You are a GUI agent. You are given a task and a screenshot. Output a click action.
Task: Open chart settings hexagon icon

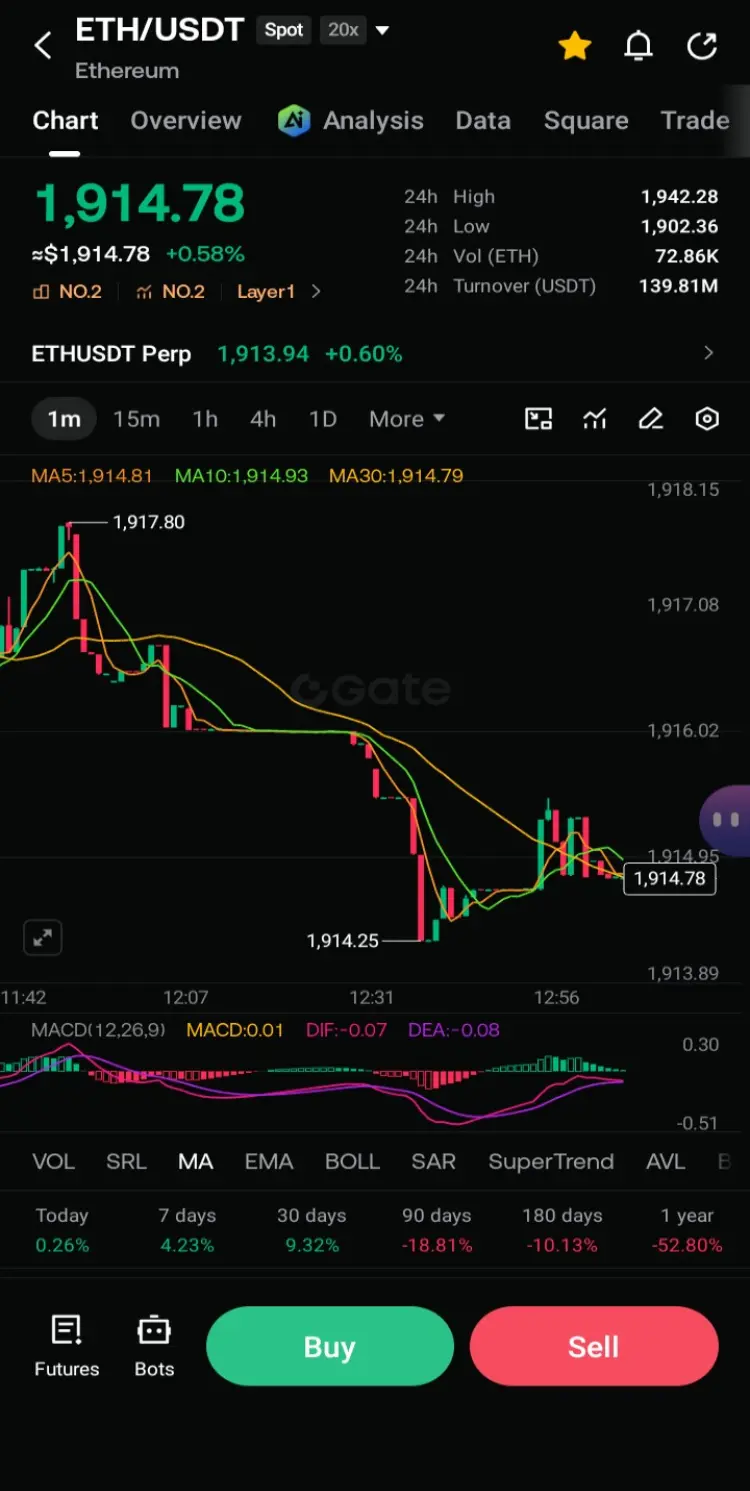707,419
